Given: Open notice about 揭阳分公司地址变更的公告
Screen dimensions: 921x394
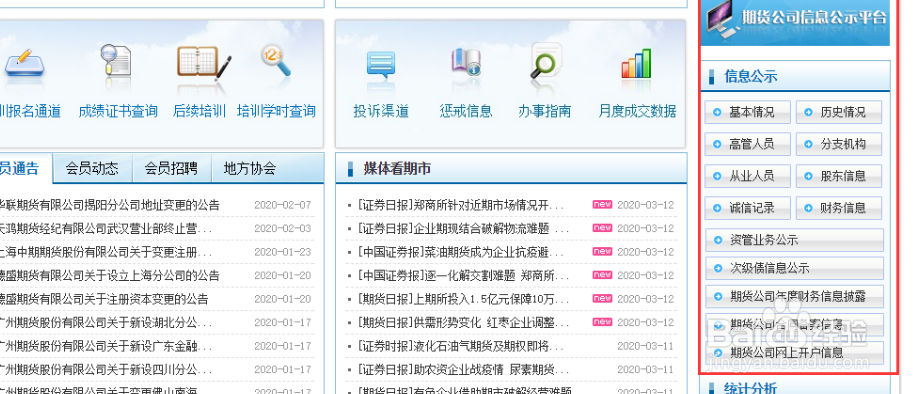Looking at the screenshot, I should click(109, 205).
